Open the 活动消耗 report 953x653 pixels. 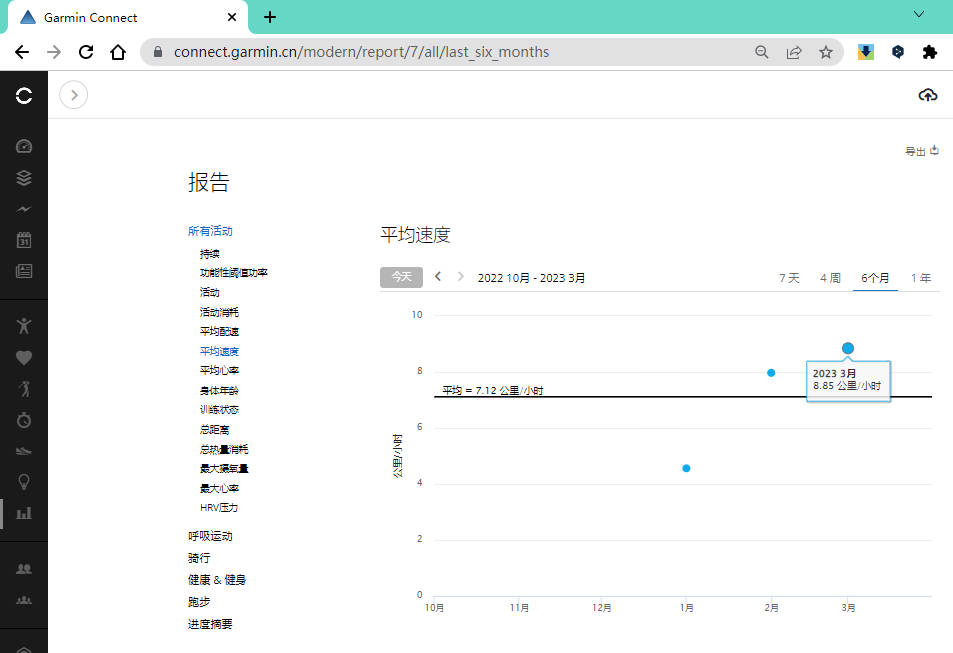pos(219,312)
